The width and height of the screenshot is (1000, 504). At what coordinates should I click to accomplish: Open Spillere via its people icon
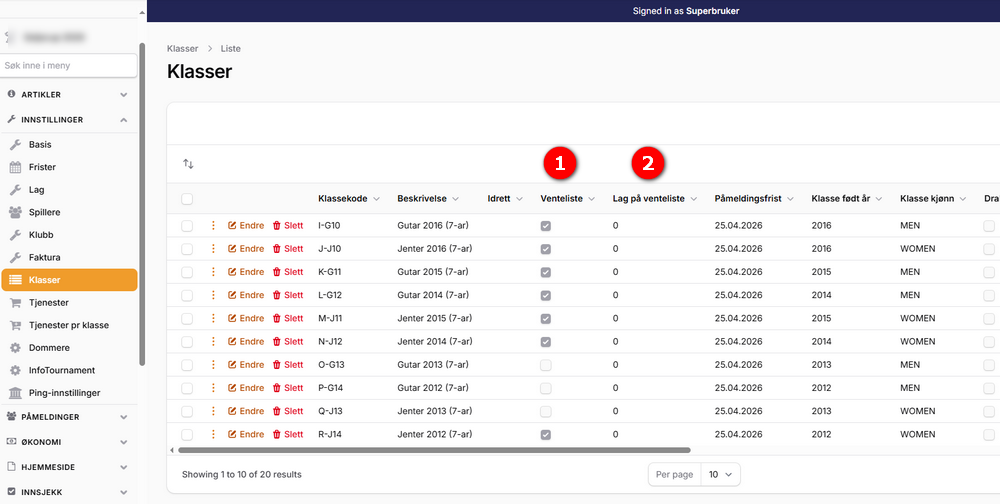pos(15,212)
